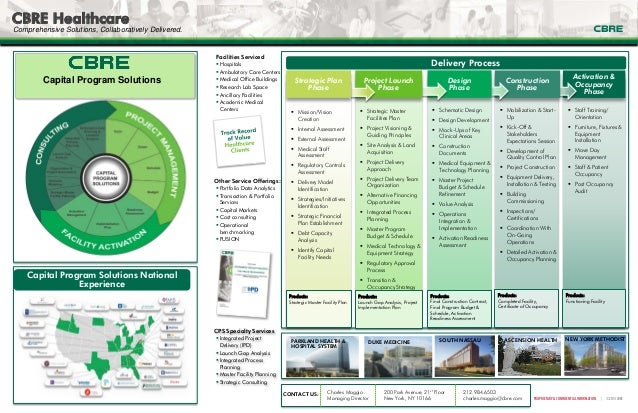
Task: Select the Project Launch Phase header
Action: tap(388, 84)
